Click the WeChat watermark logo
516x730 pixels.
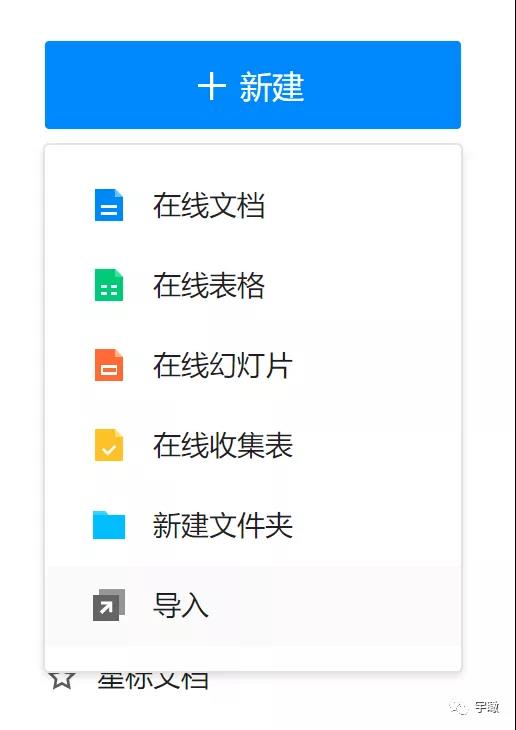point(458,708)
